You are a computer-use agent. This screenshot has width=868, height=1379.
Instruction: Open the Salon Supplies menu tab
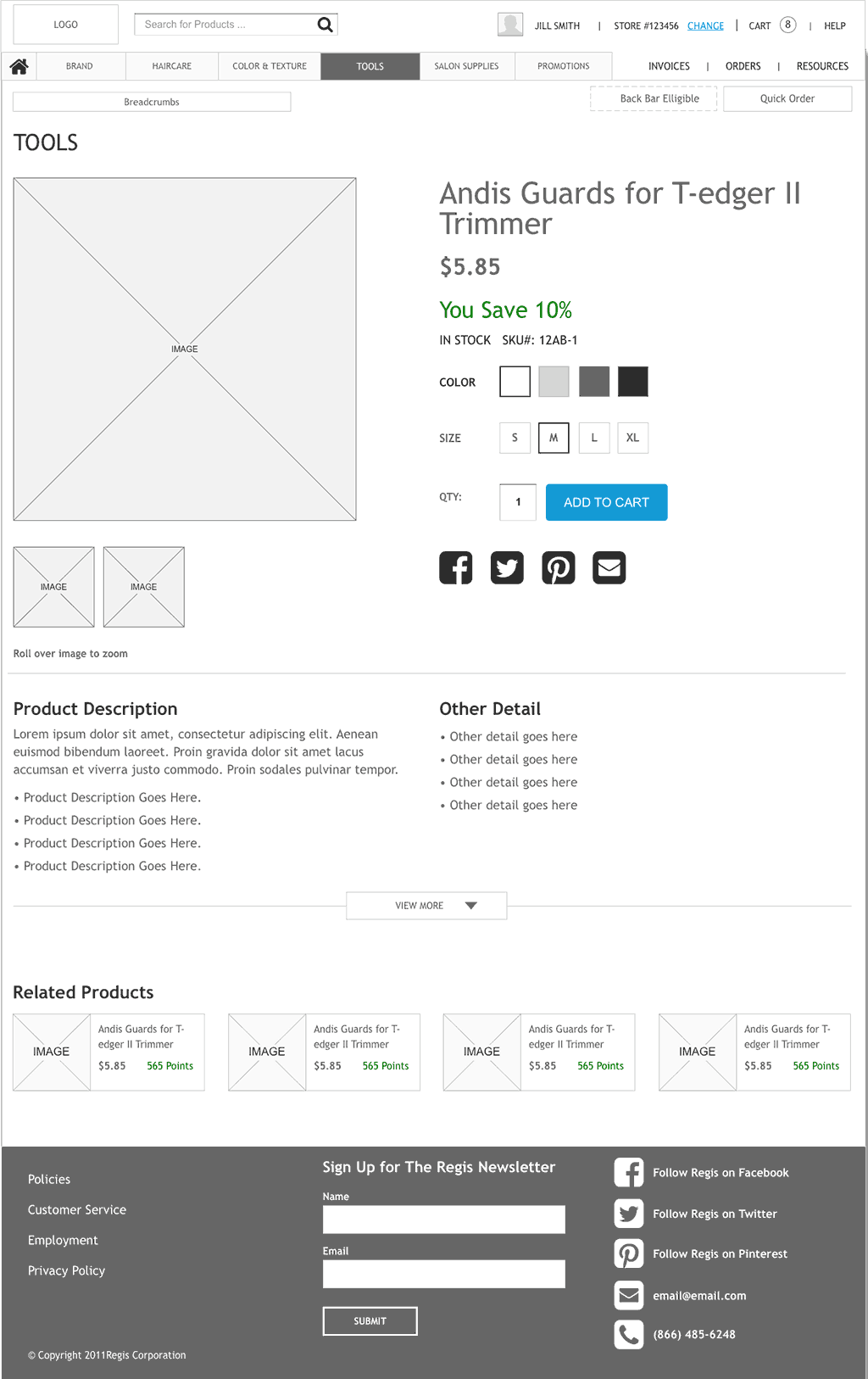(466, 66)
